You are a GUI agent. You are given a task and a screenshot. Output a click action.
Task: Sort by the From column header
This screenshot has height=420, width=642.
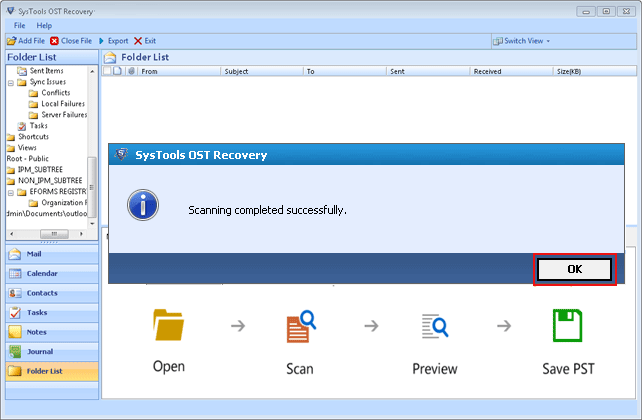(179, 71)
